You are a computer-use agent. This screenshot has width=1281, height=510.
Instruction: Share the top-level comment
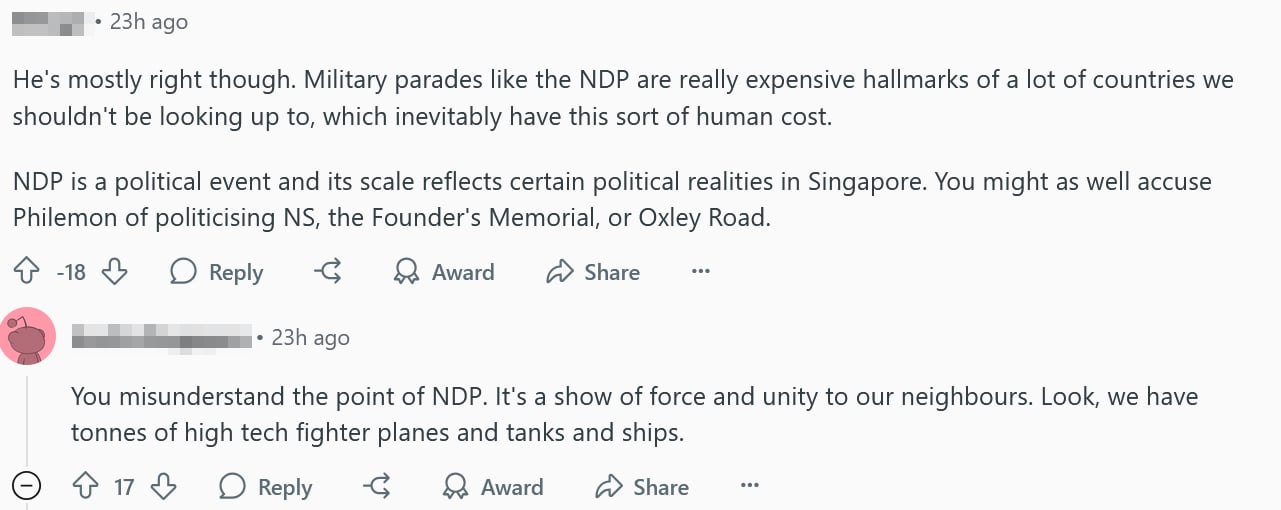(x=593, y=272)
